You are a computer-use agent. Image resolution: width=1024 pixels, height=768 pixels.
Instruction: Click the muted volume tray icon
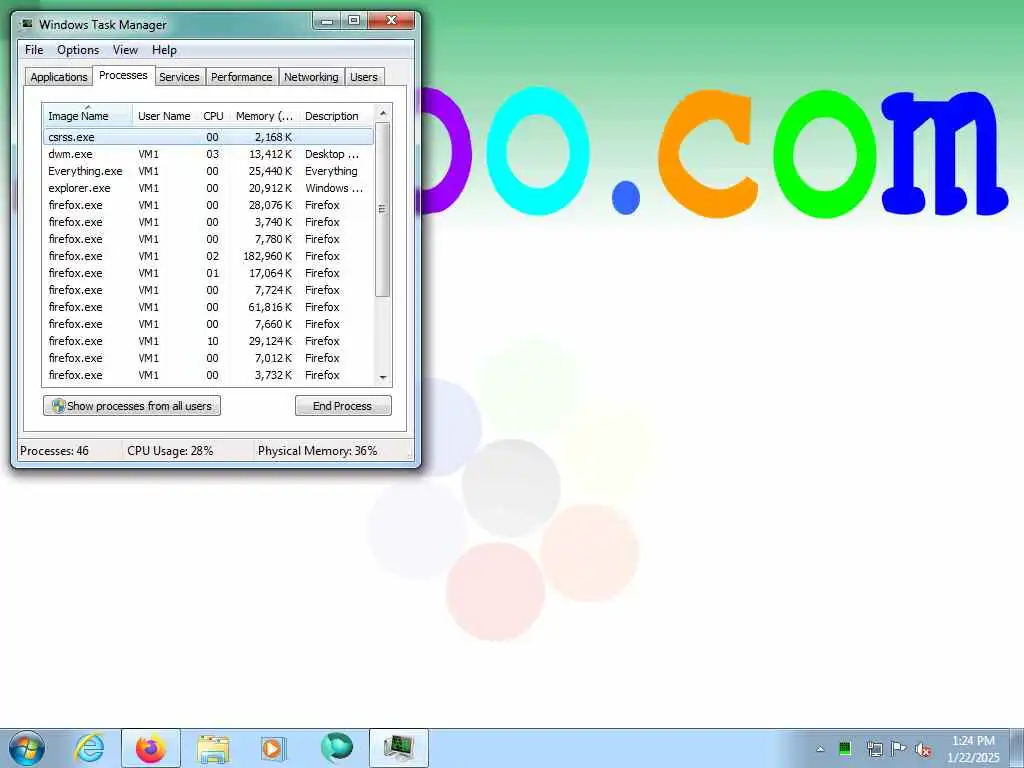(x=923, y=749)
